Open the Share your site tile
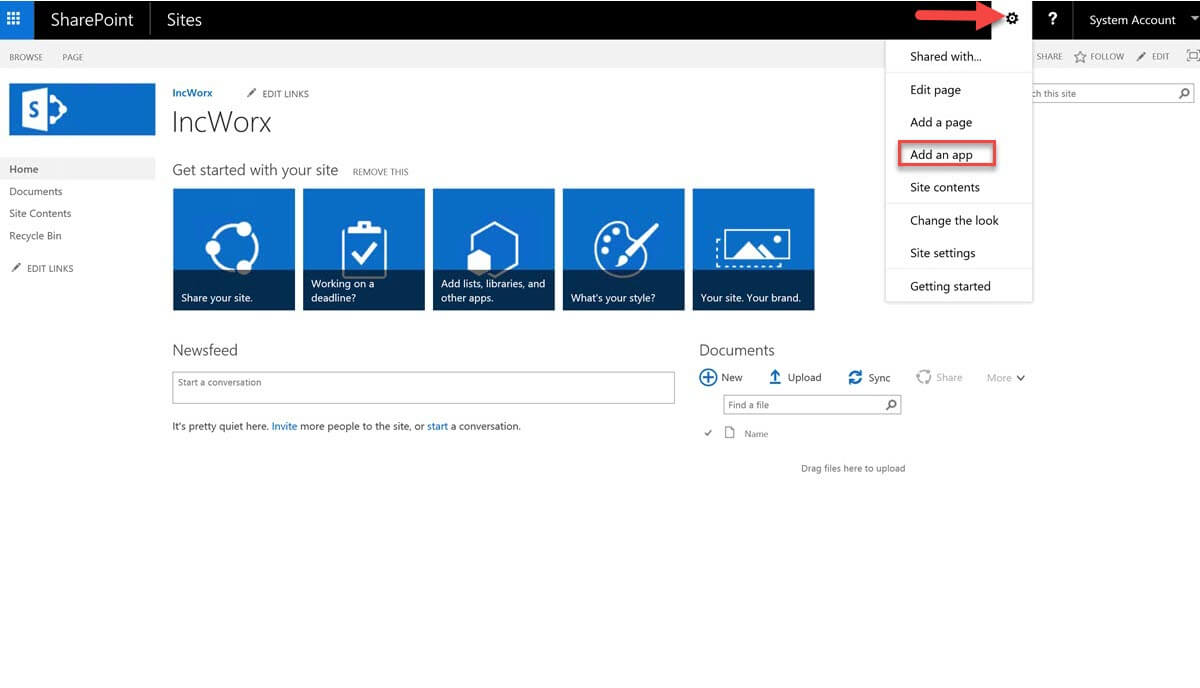The width and height of the screenshot is (1200, 688). [x=234, y=249]
